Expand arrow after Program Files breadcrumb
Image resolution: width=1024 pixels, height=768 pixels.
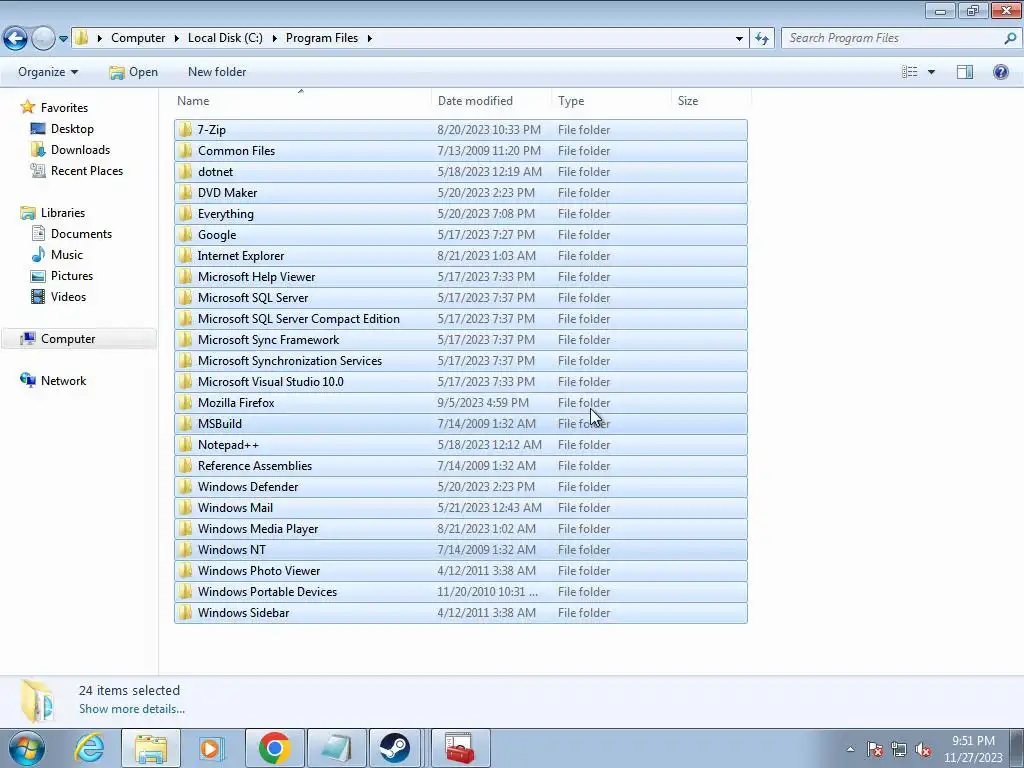(x=370, y=39)
